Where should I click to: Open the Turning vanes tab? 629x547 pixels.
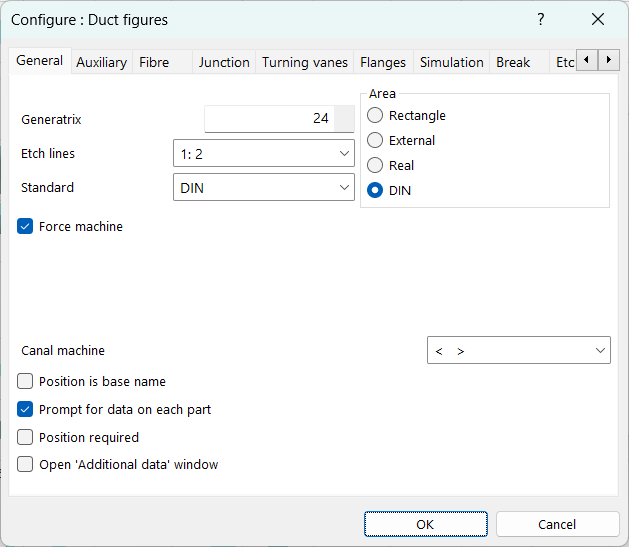coord(305,62)
